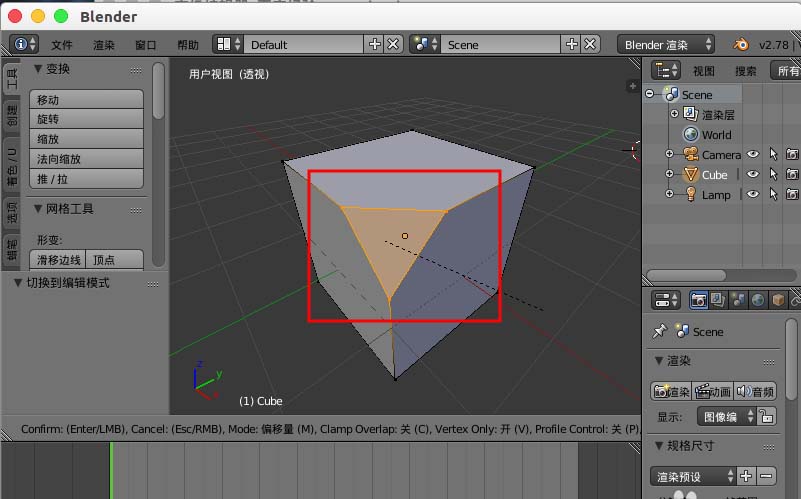Toggle Cube renderability icon
This screenshot has height=499, width=801.
(792, 174)
